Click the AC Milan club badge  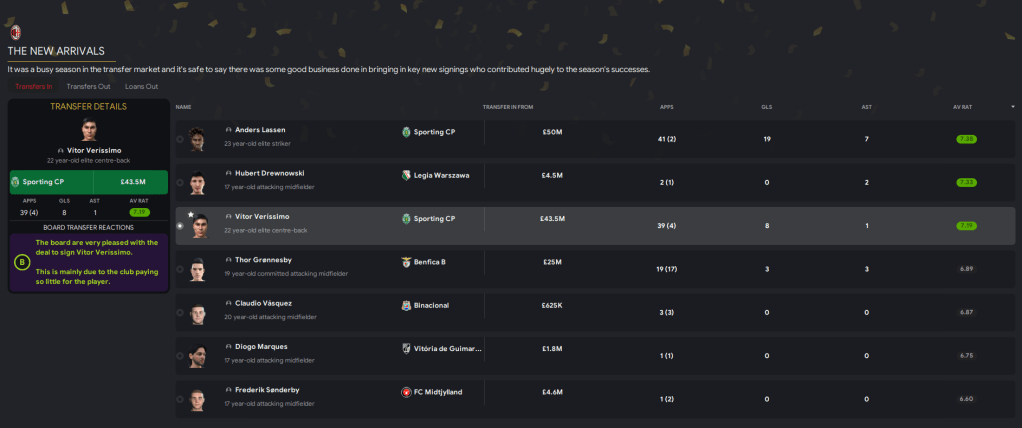tap(15, 32)
